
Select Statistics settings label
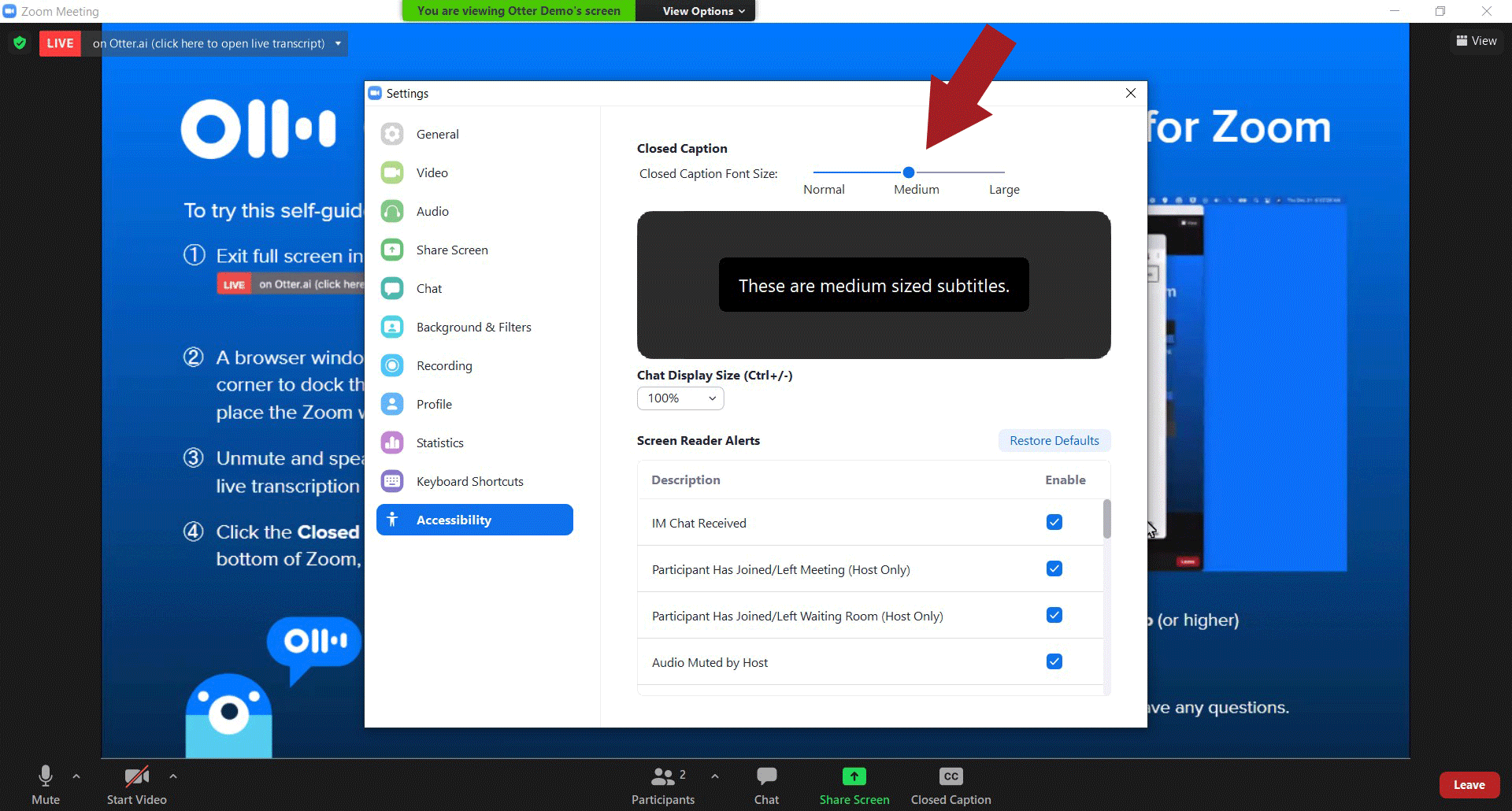click(439, 443)
